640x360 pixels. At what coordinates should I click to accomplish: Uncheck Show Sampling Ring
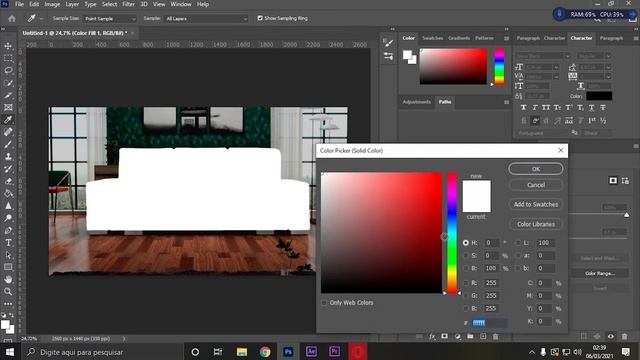[260, 18]
